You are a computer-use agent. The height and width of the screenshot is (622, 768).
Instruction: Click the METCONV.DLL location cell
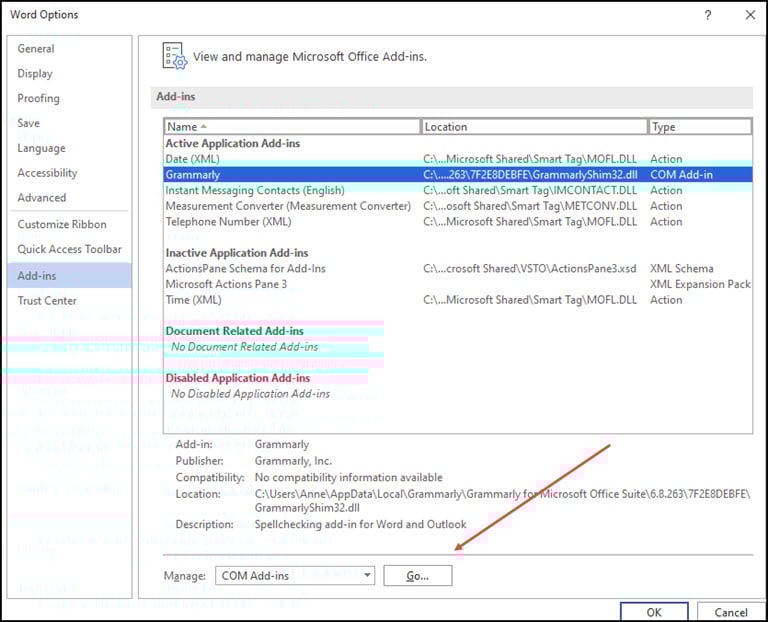[530, 206]
